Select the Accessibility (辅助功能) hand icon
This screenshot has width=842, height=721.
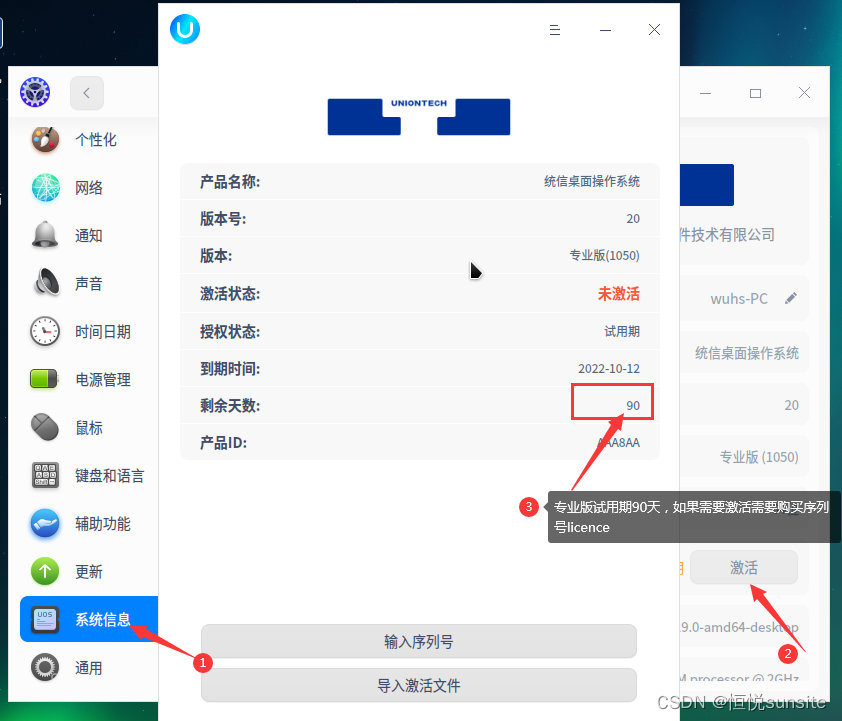click(45, 523)
